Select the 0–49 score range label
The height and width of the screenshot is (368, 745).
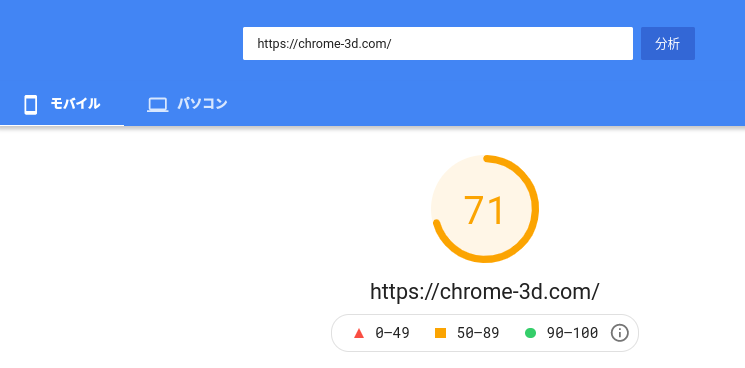[392, 333]
